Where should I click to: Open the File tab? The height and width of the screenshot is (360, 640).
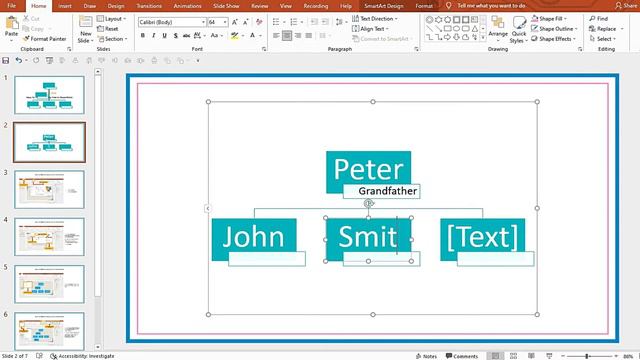(11, 6)
